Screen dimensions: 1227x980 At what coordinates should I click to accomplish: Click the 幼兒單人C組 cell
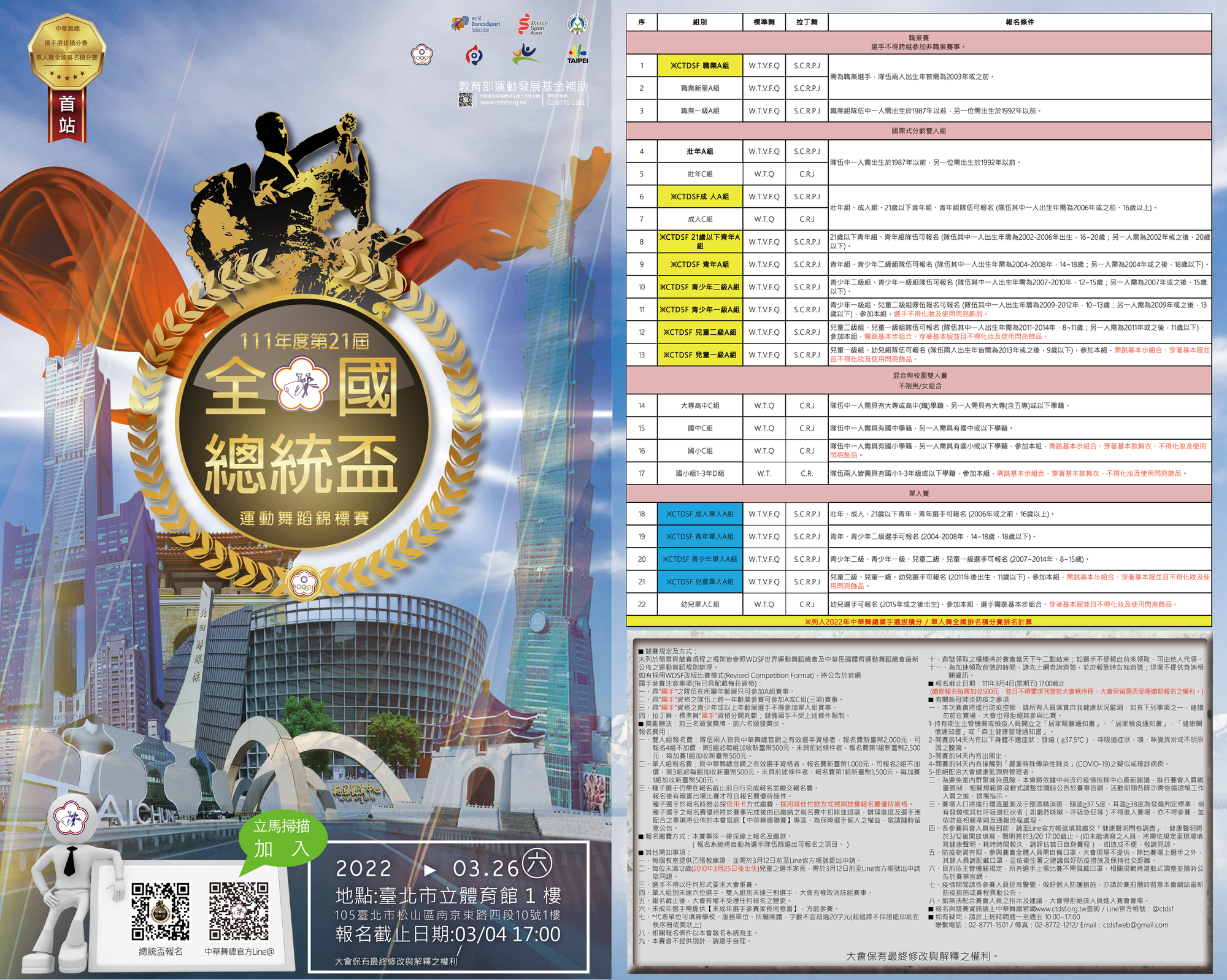click(x=700, y=604)
